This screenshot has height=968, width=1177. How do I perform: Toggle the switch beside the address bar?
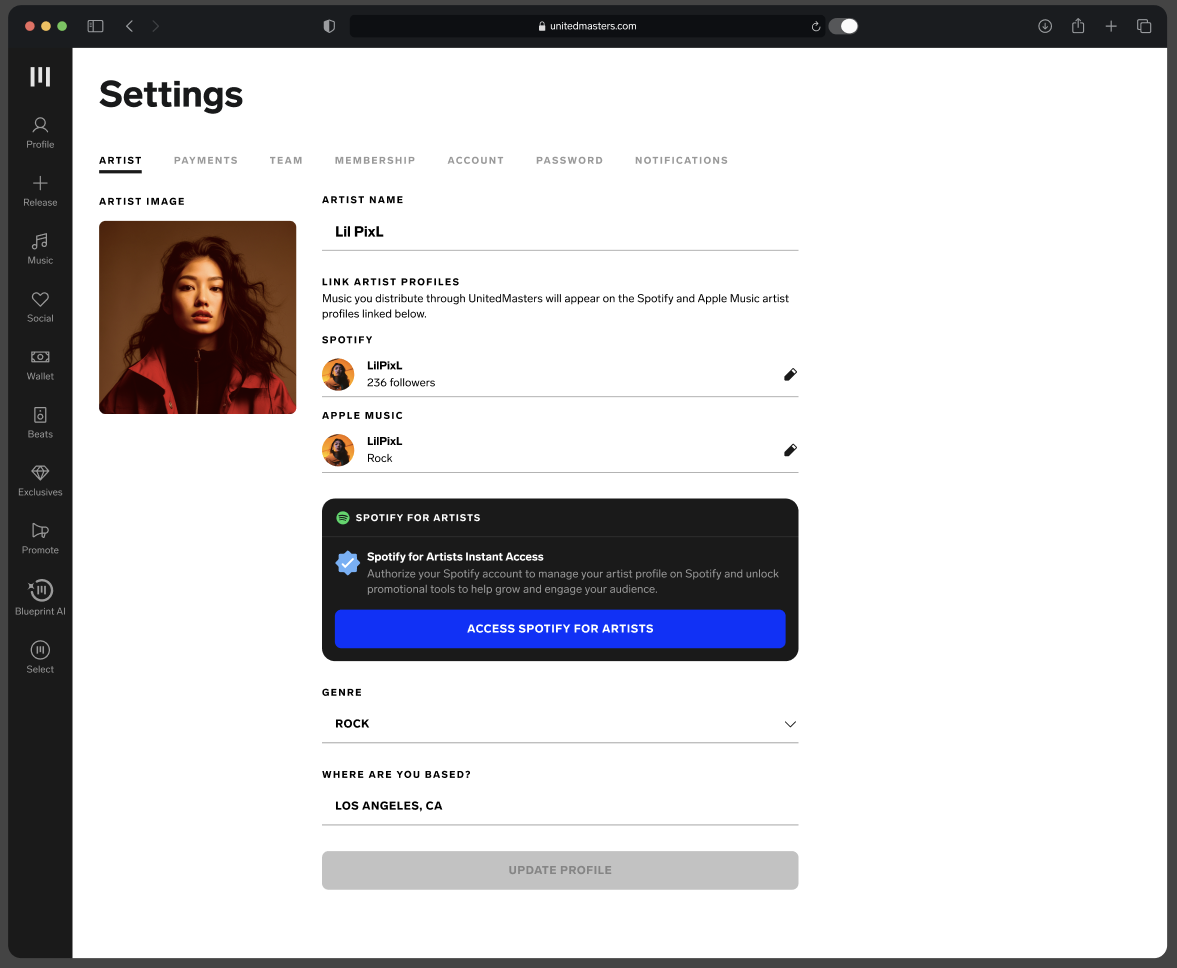pos(844,26)
